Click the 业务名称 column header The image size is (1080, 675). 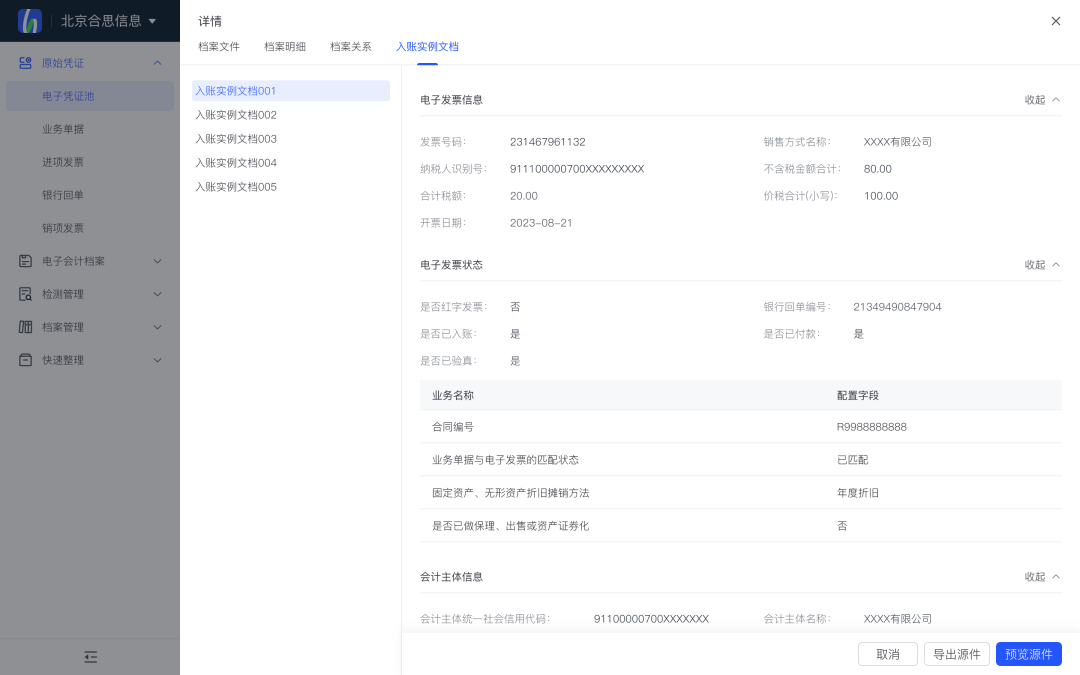tap(453, 395)
